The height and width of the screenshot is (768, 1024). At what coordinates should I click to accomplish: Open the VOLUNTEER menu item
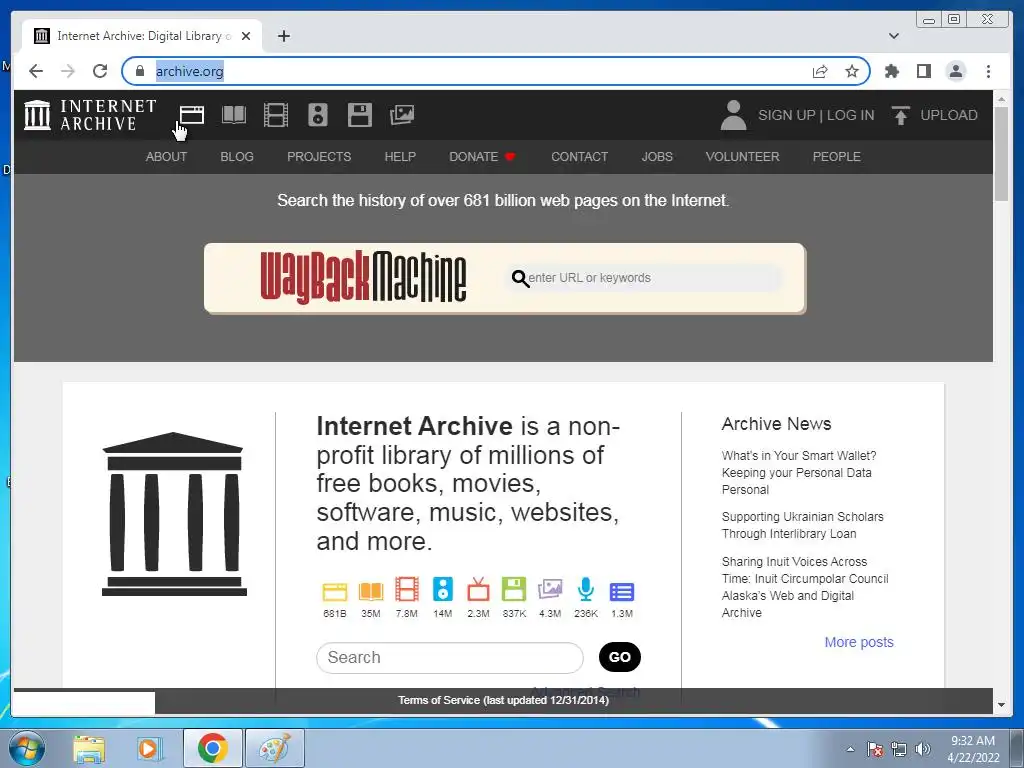pyautogui.click(x=743, y=157)
